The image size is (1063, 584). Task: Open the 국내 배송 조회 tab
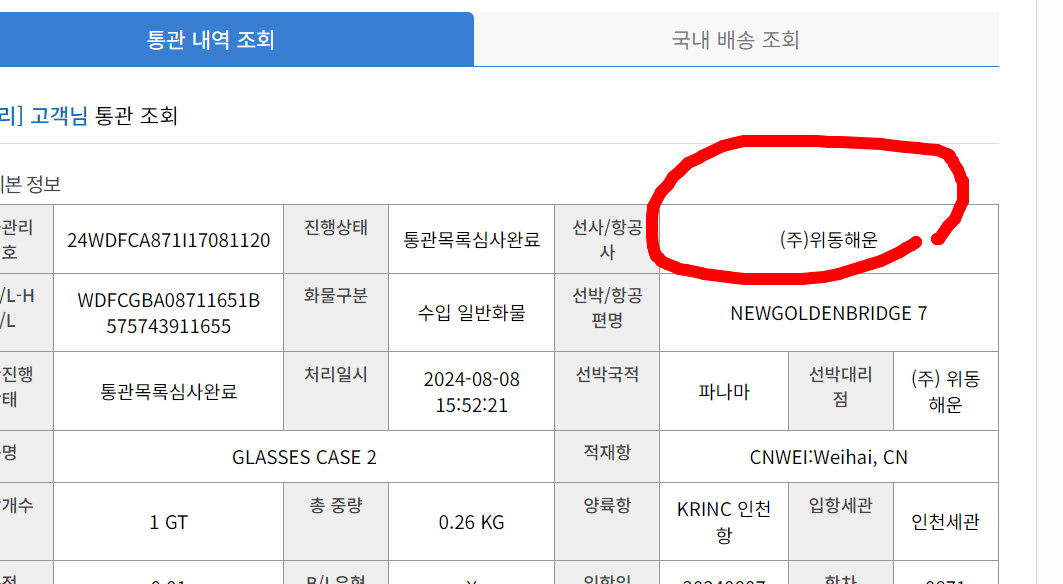point(736,39)
